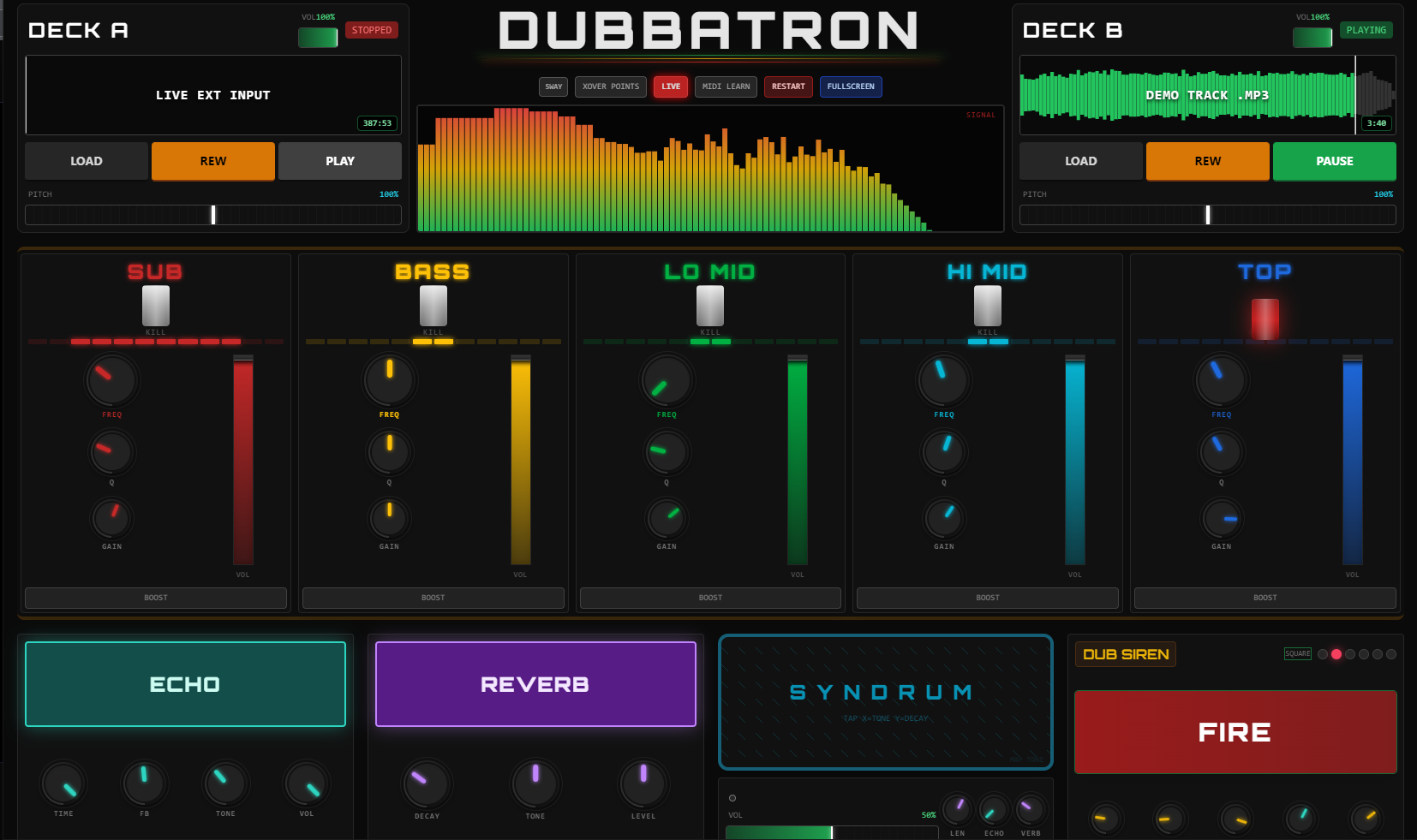Image resolution: width=1417 pixels, height=840 pixels.
Task: Open the SQUARE waveform selector
Action: (x=1297, y=653)
